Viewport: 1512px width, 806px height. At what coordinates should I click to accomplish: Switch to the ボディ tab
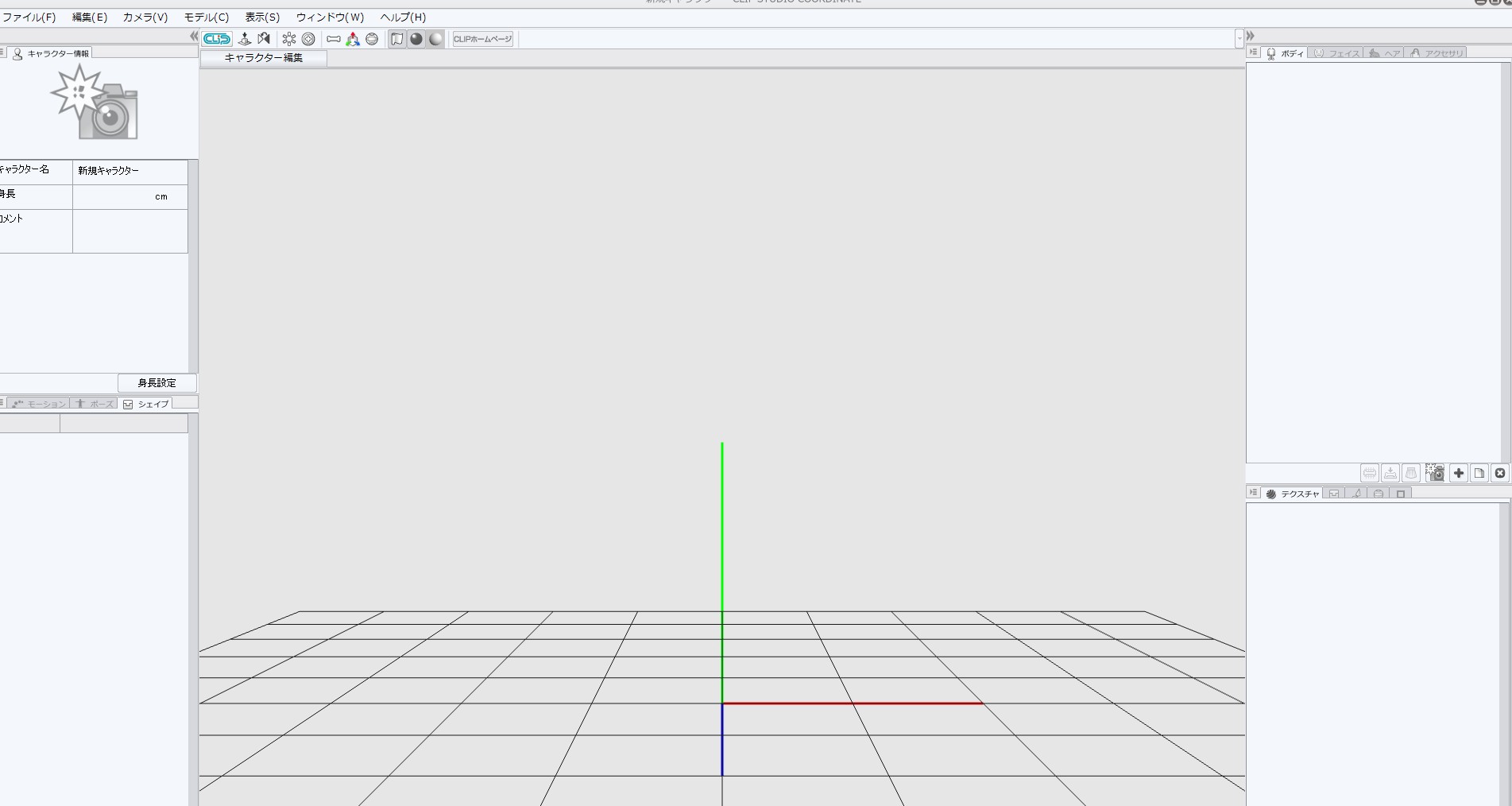1285,53
